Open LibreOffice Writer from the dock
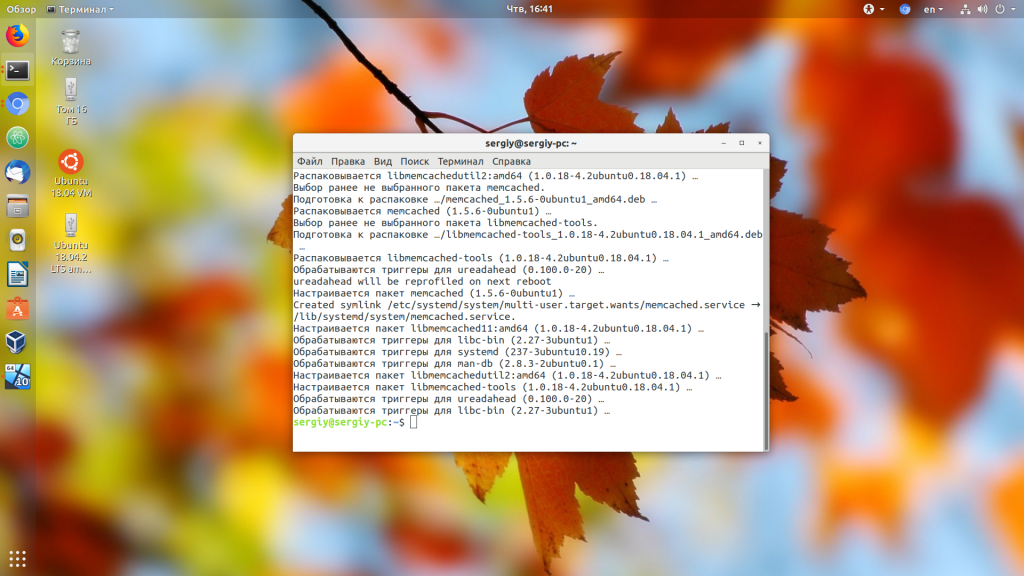 point(18,274)
